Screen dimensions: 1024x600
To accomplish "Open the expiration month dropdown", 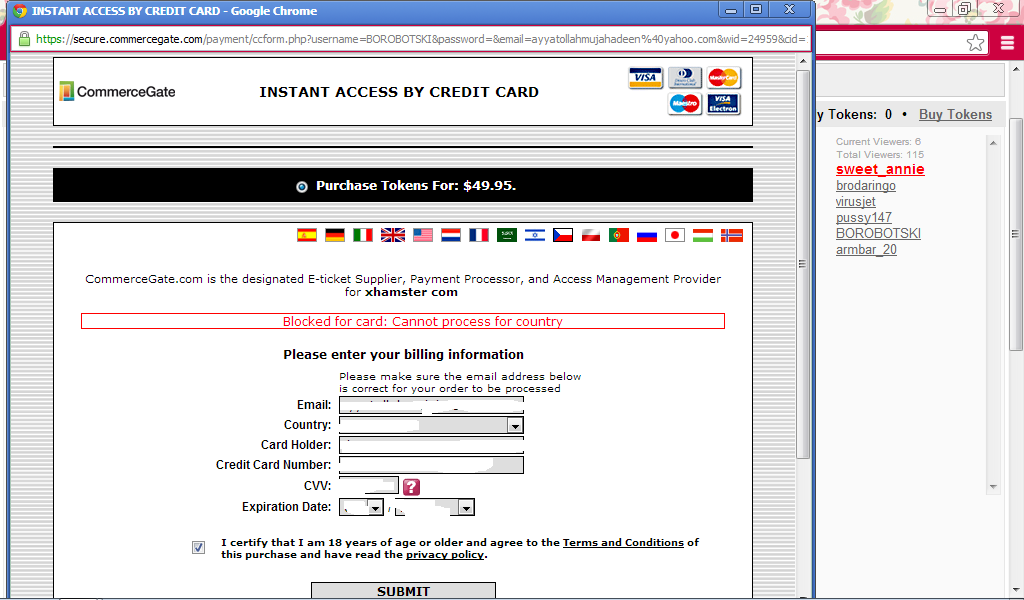I will (361, 507).
